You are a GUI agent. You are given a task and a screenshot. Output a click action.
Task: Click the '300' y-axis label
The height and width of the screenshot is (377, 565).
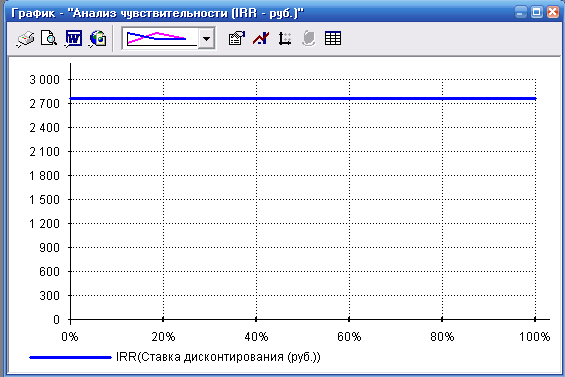50,296
